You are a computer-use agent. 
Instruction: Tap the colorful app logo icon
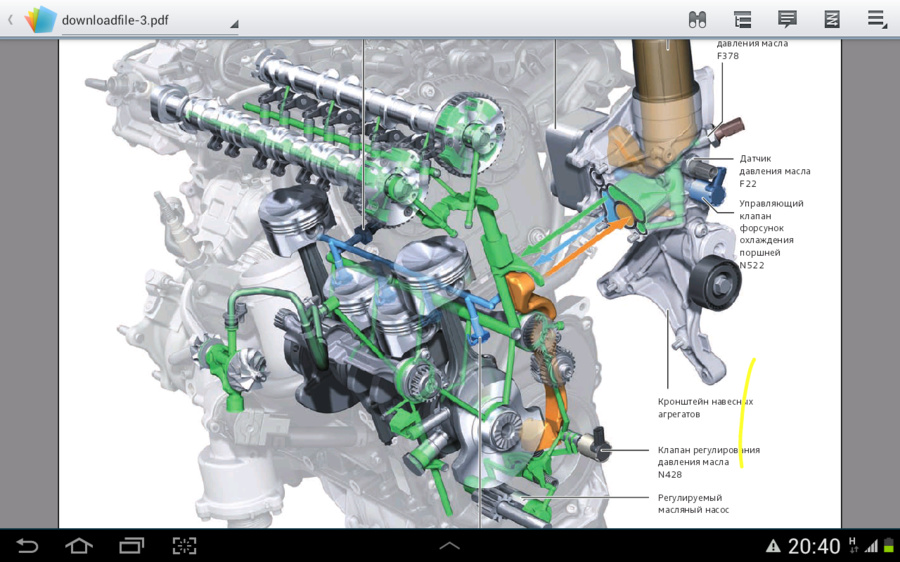point(40,20)
